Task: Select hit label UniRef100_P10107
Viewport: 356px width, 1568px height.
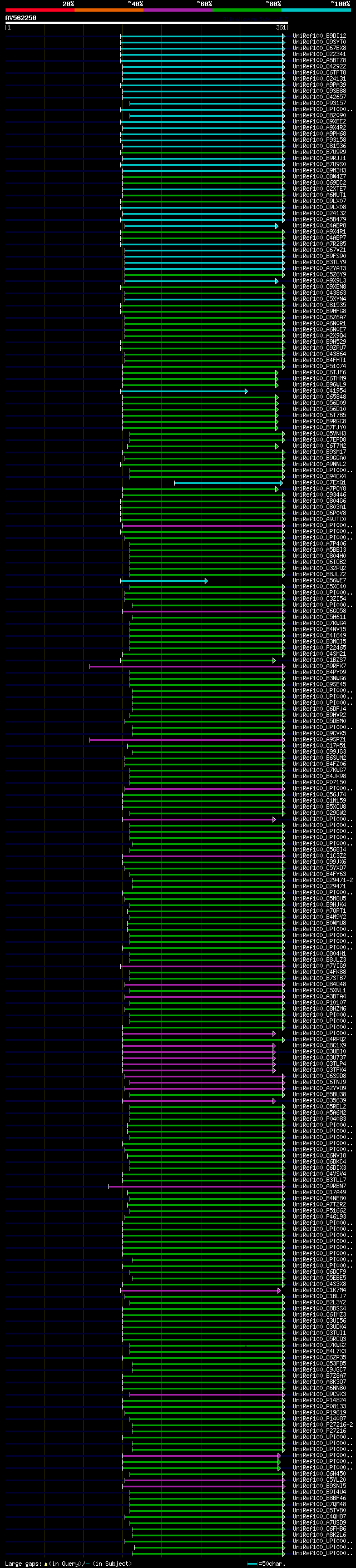Action: point(319,1002)
